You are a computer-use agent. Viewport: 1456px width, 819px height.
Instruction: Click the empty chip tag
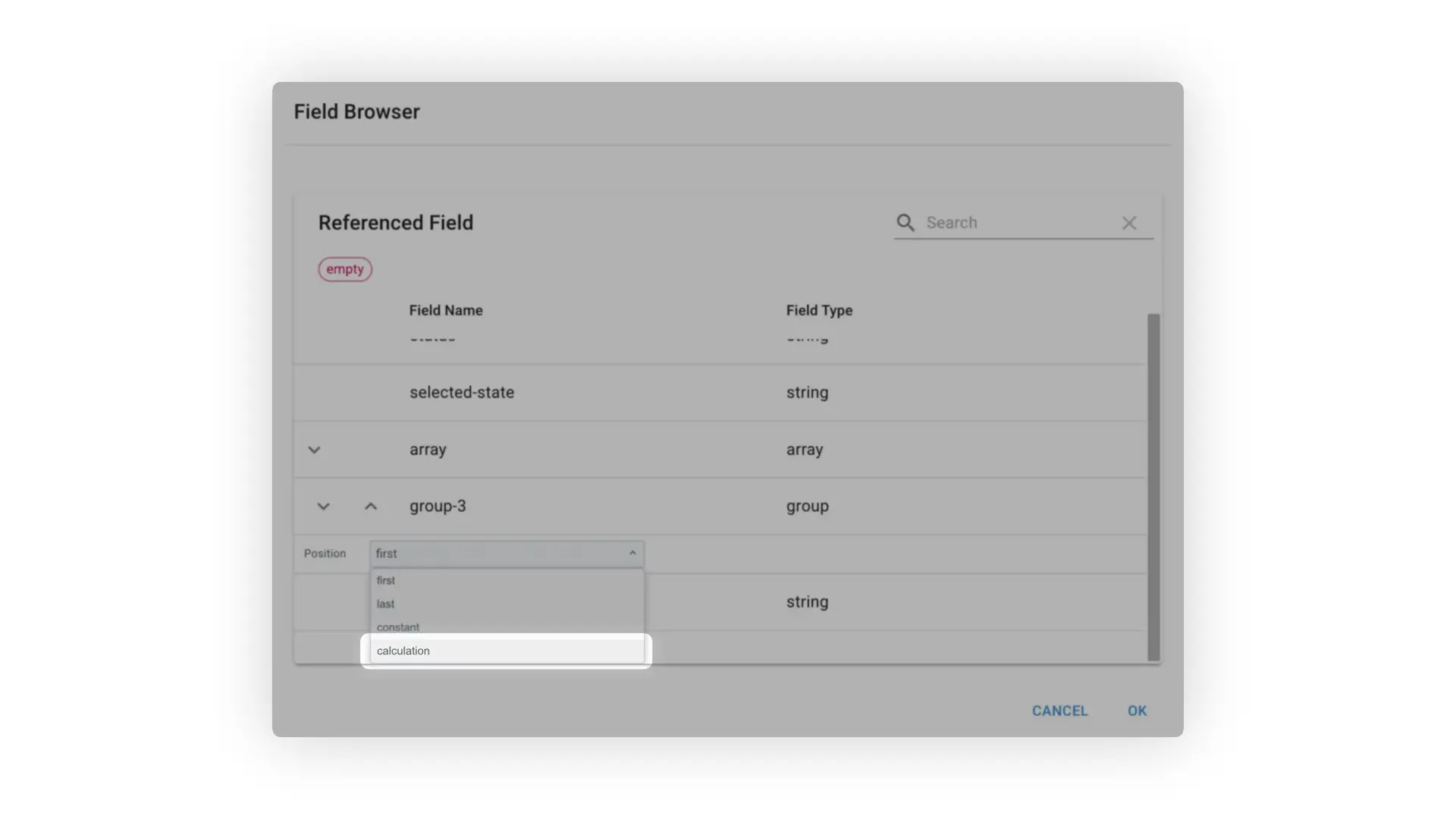pyautogui.click(x=345, y=269)
